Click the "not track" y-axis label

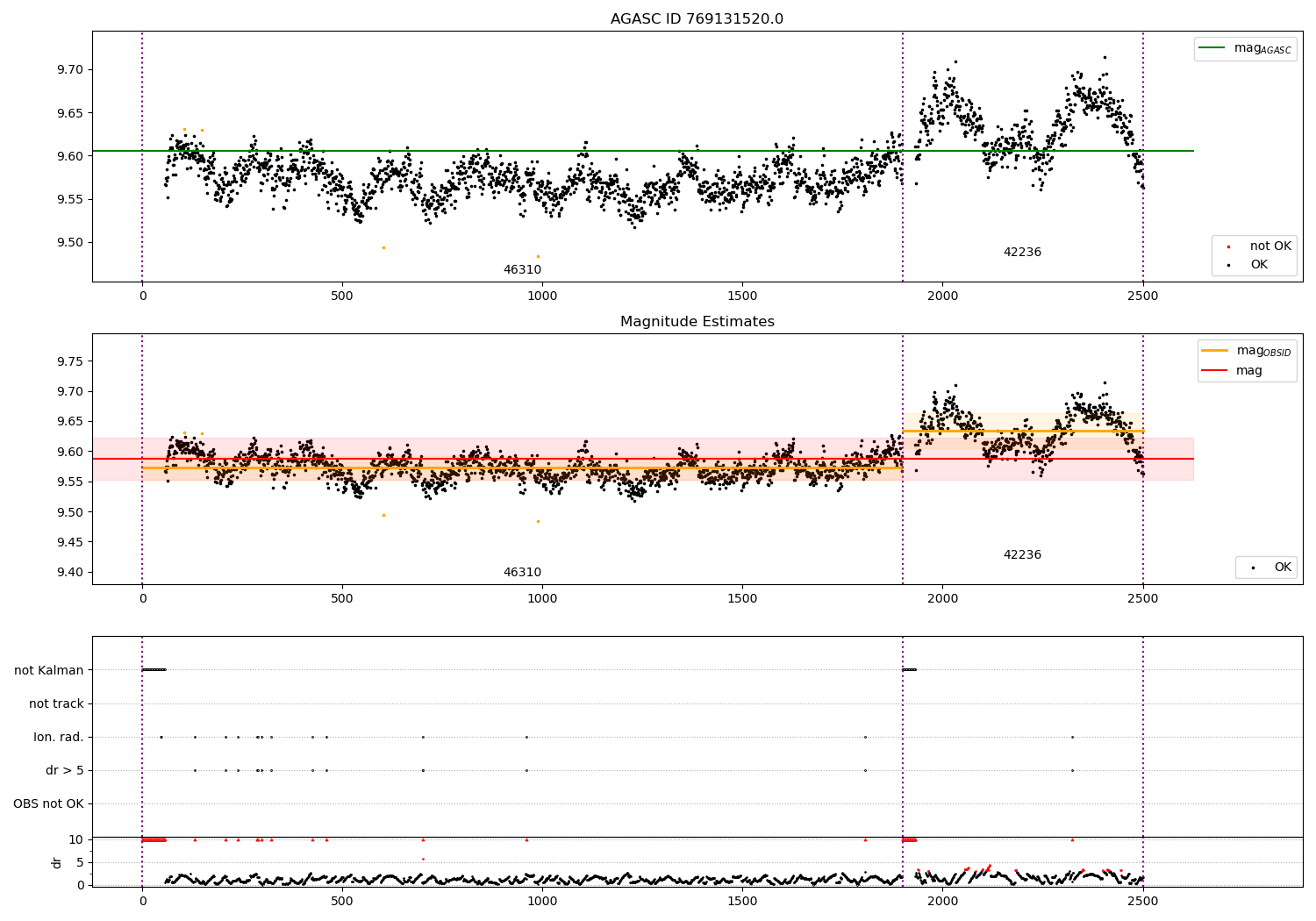pyautogui.click(x=56, y=703)
